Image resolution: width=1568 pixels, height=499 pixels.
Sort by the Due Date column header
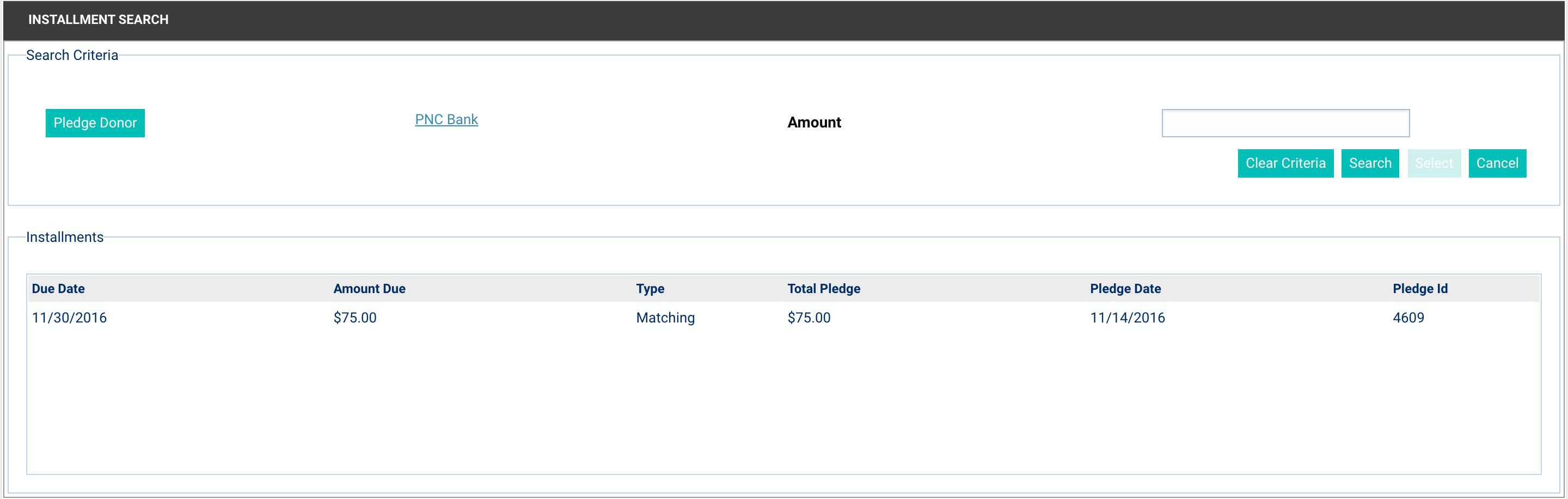click(58, 289)
